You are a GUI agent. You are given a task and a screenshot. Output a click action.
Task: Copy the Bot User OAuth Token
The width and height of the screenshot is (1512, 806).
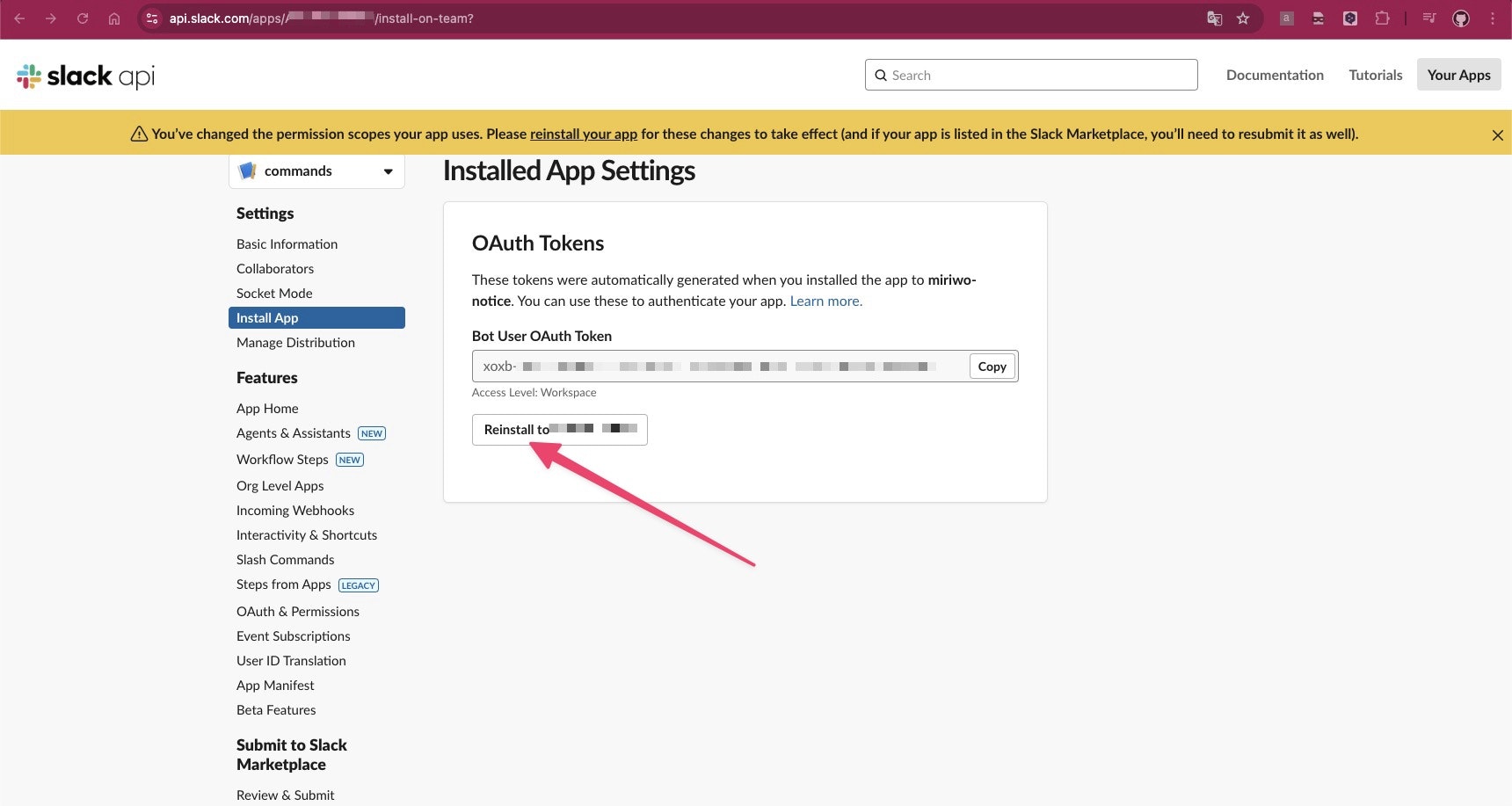[x=992, y=367]
